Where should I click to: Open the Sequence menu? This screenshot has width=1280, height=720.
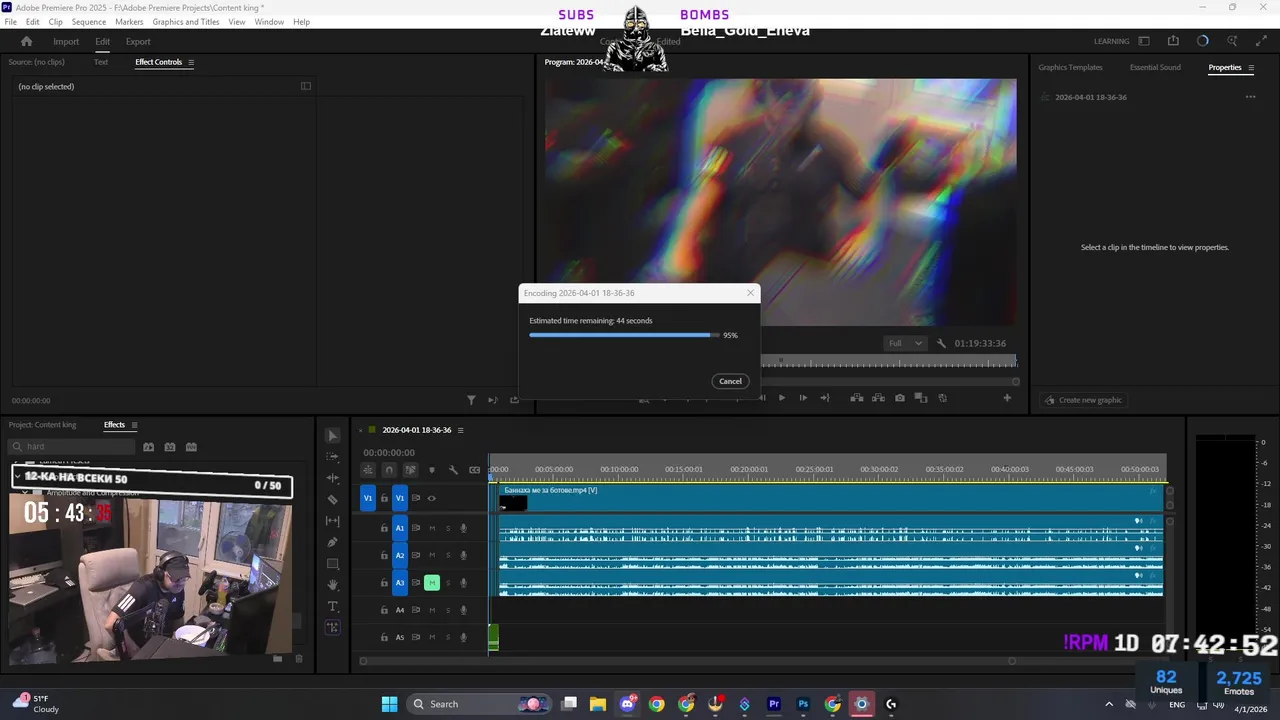click(89, 22)
